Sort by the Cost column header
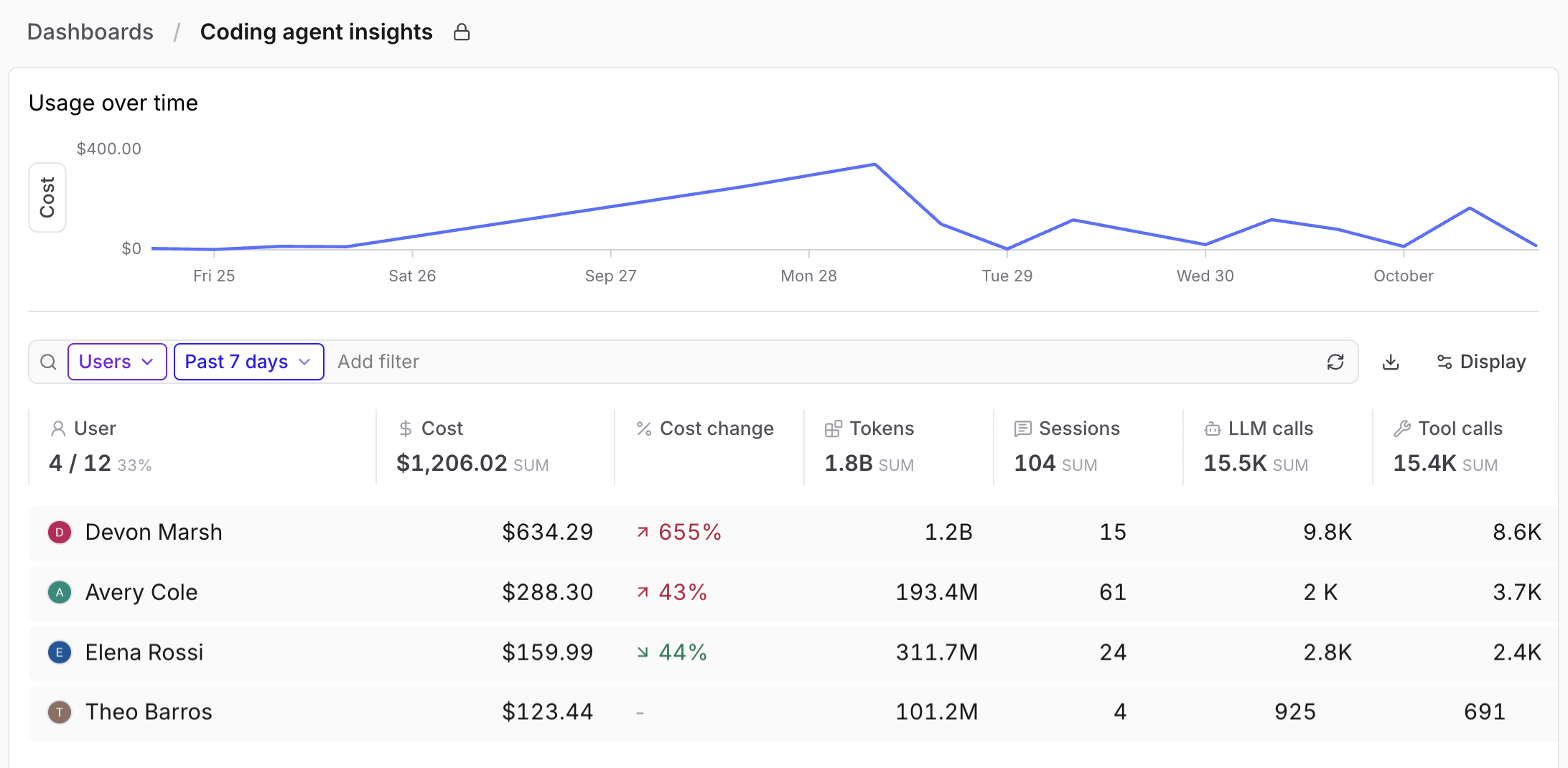The image size is (1568, 768). pyautogui.click(x=442, y=429)
